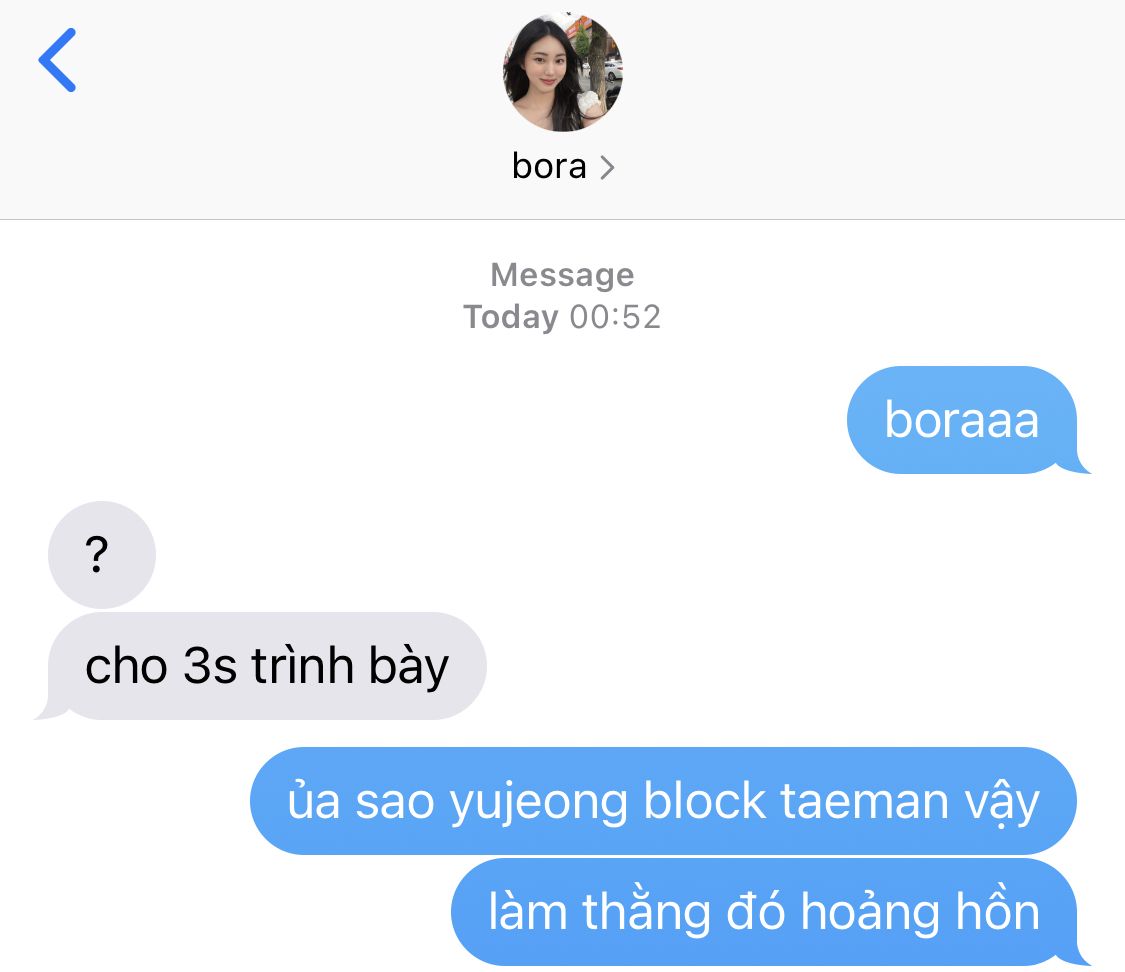Tap the blue back arrow
The height and width of the screenshot is (972, 1125).
click(x=57, y=60)
